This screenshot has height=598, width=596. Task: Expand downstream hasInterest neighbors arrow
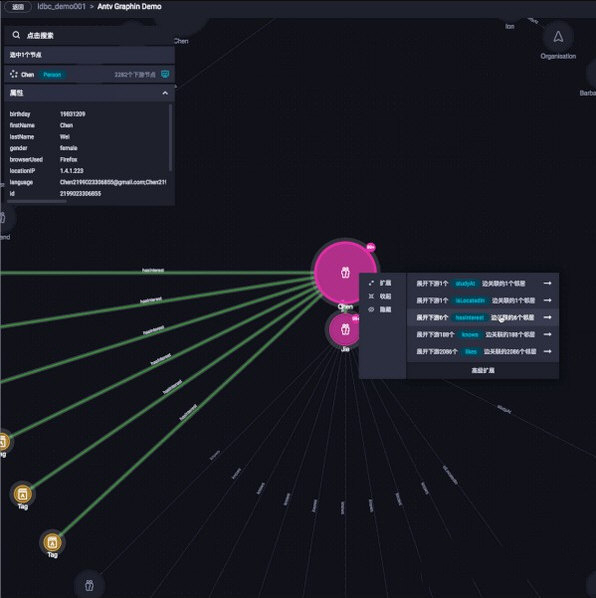coord(547,317)
